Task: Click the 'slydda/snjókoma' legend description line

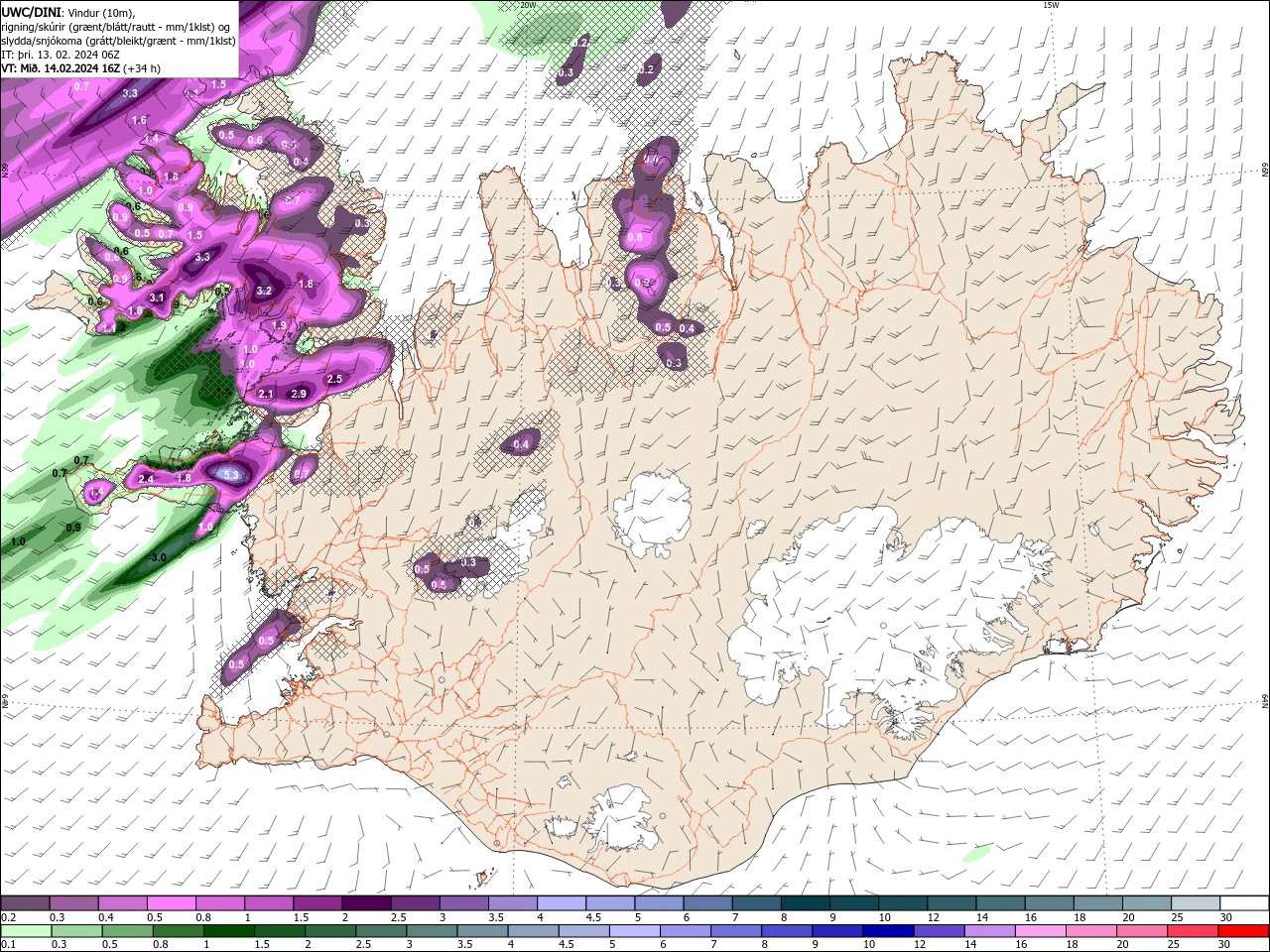Action: point(118,41)
